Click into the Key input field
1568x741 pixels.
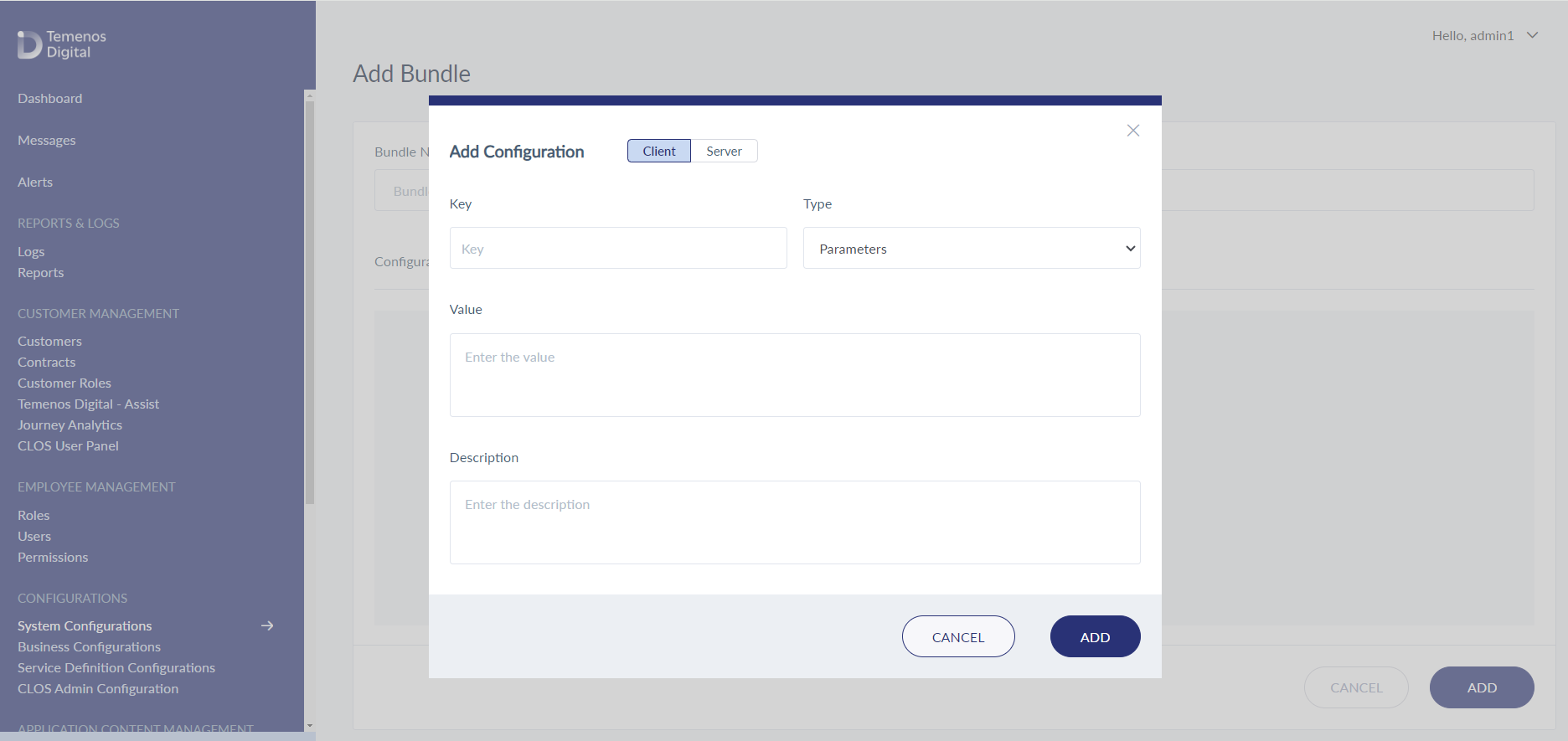(618, 248)
